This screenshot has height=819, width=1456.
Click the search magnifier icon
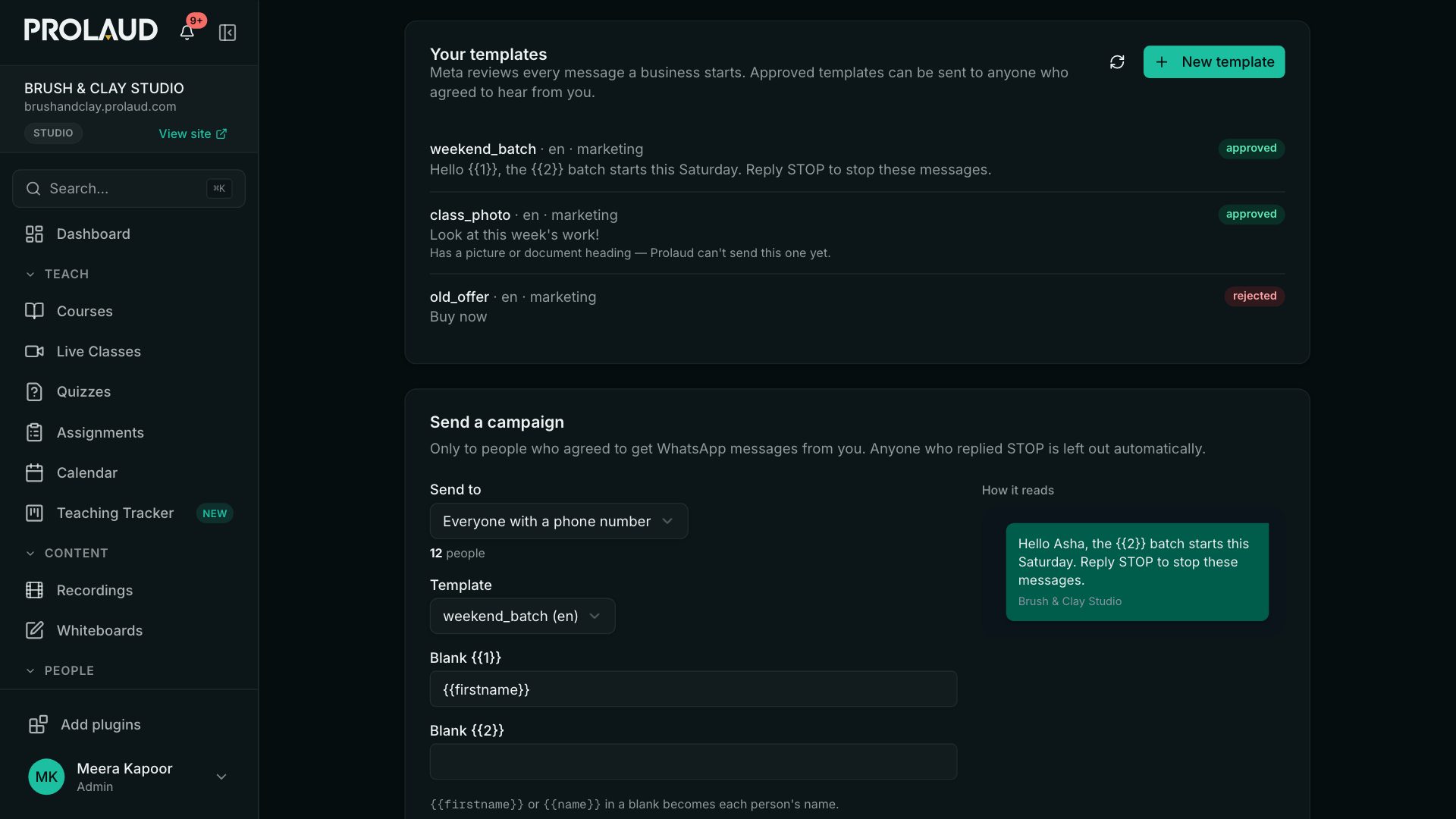pyautogui.click(x=33, y=189)
